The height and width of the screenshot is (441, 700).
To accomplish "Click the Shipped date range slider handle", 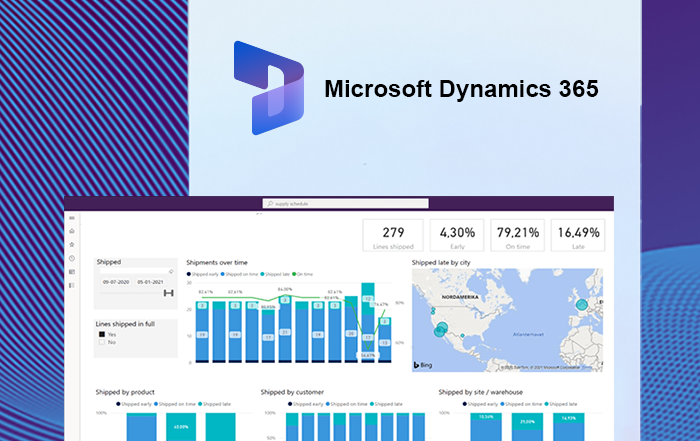I will [168, 293].
